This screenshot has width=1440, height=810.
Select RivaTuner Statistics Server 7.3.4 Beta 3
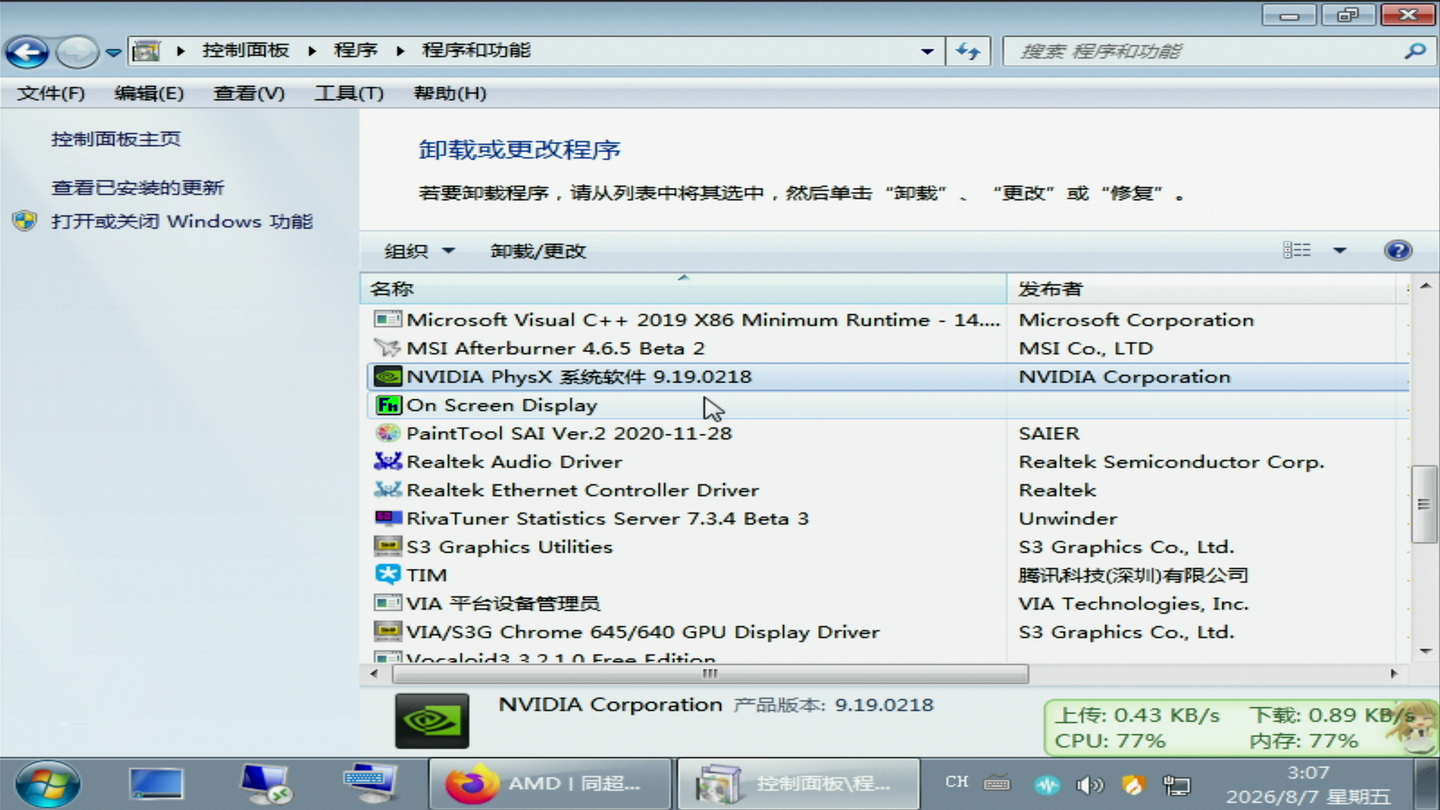tap(607, 518)
